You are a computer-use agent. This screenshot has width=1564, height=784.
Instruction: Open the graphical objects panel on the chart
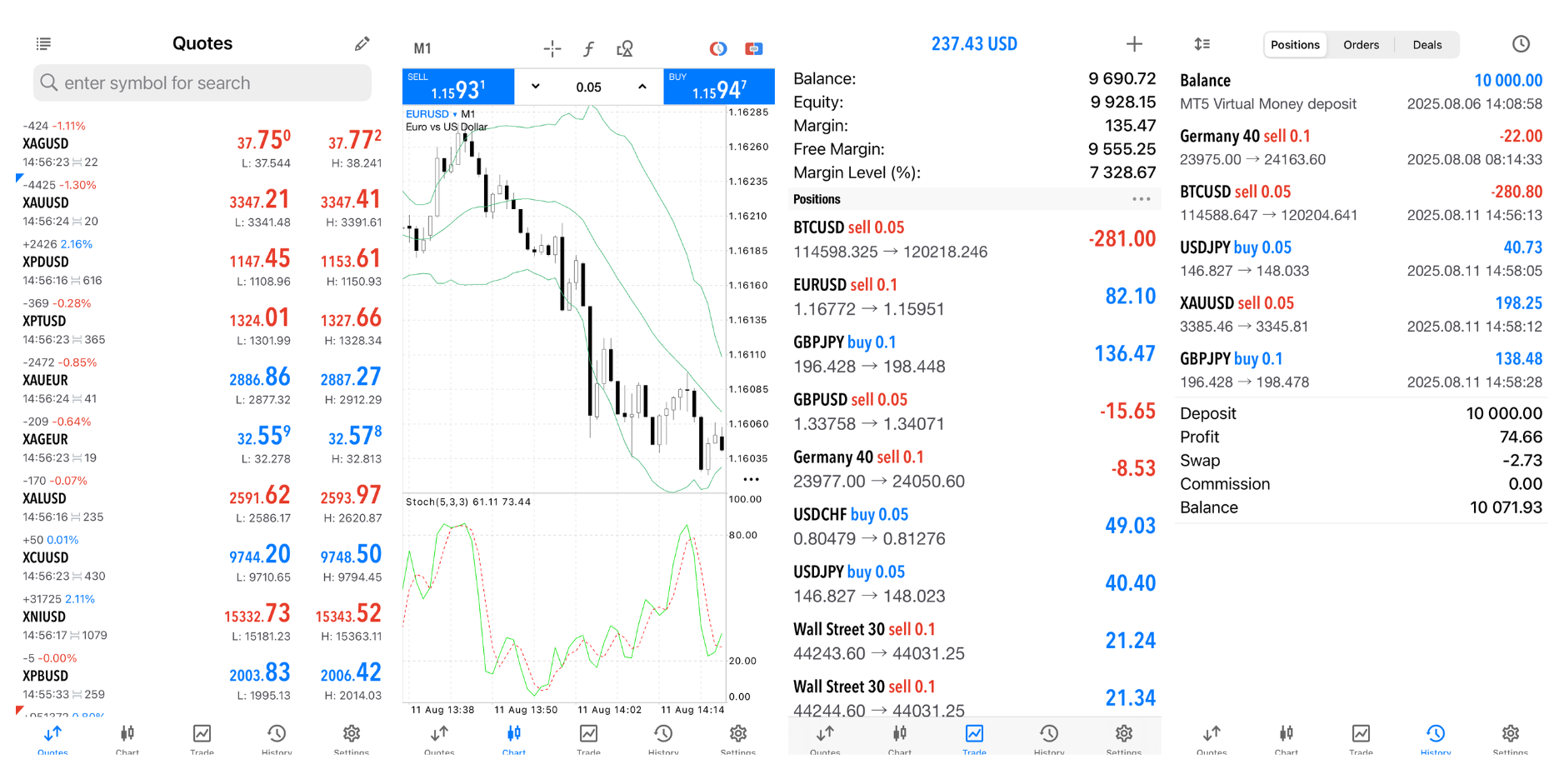625,49
